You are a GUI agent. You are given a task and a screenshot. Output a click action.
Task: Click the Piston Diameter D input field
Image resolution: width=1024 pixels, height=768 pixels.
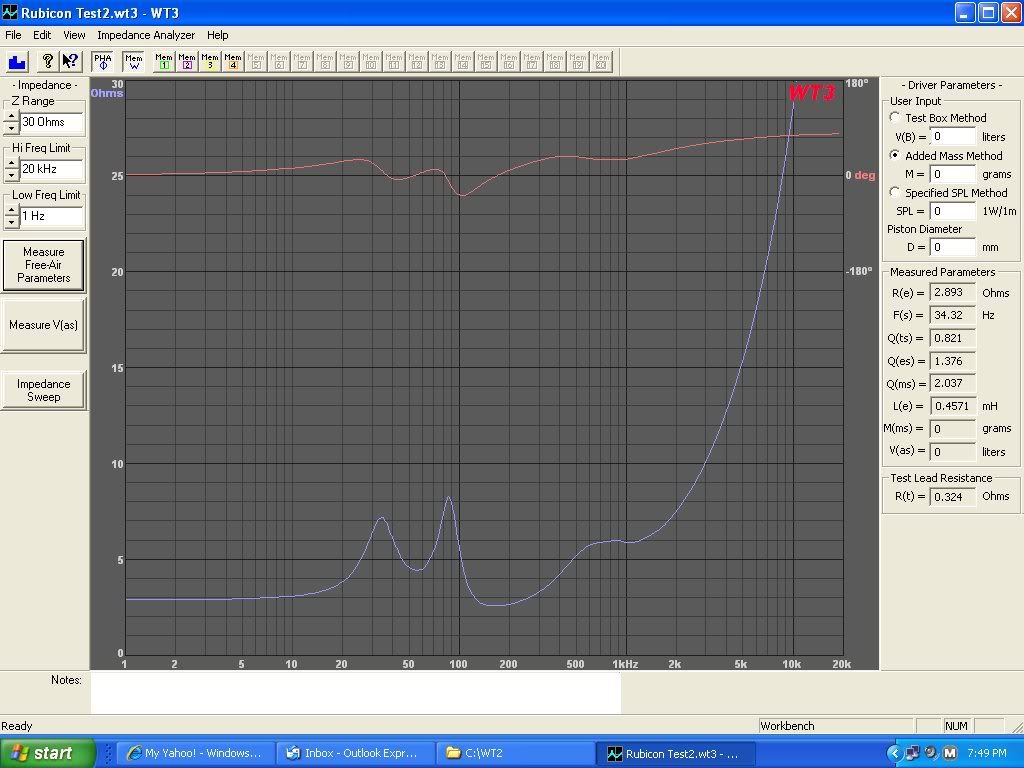952,247
